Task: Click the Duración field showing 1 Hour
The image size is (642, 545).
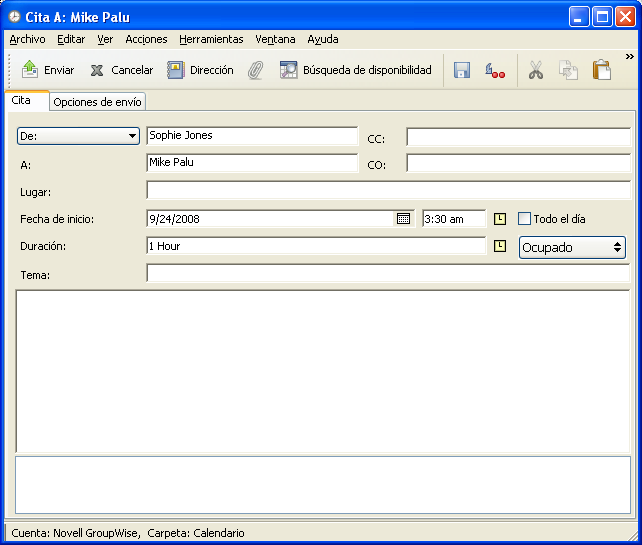Action: click(x=316, y=246)
